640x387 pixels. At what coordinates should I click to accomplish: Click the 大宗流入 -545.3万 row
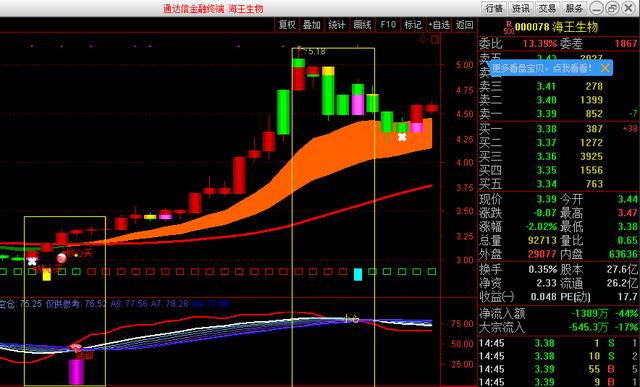[x=558, y=327]
